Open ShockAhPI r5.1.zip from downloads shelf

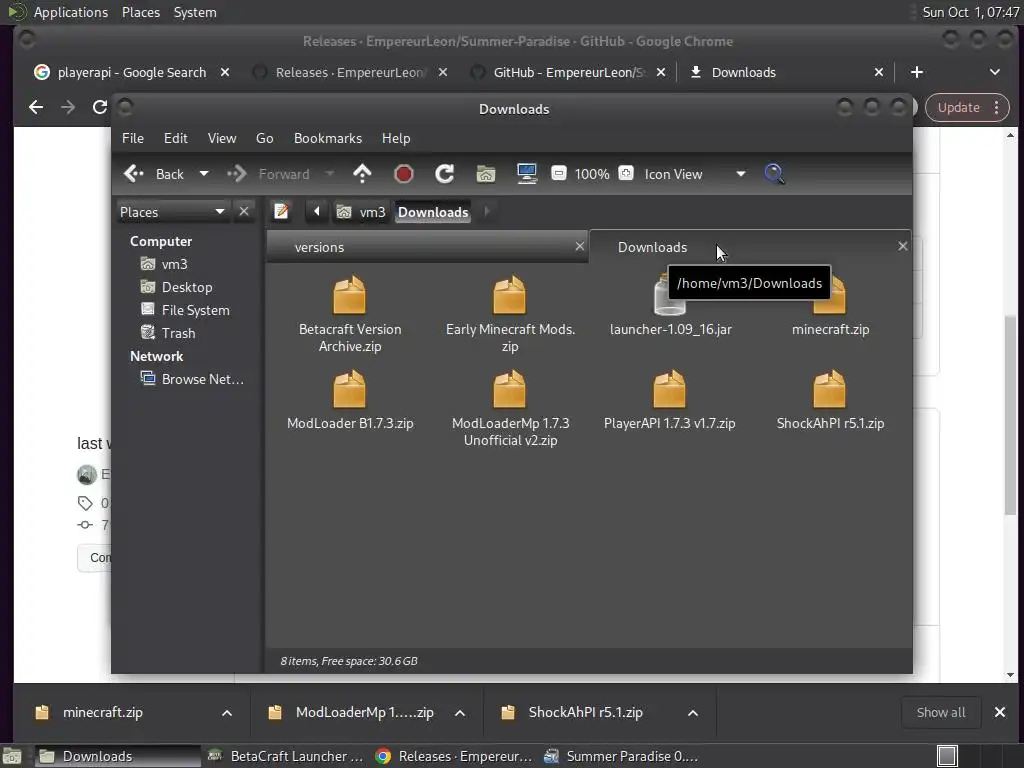[584, 712]
